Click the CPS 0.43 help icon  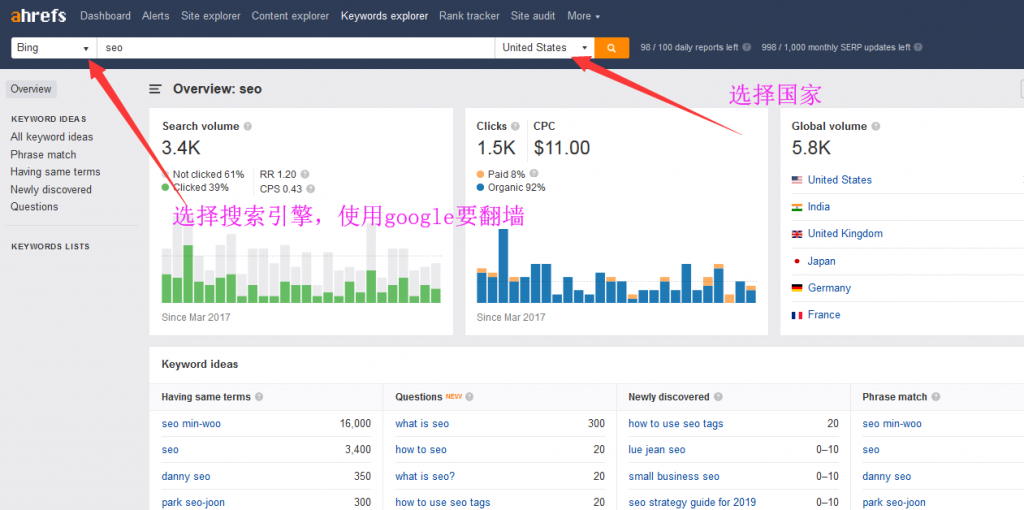tap(311, 189)
